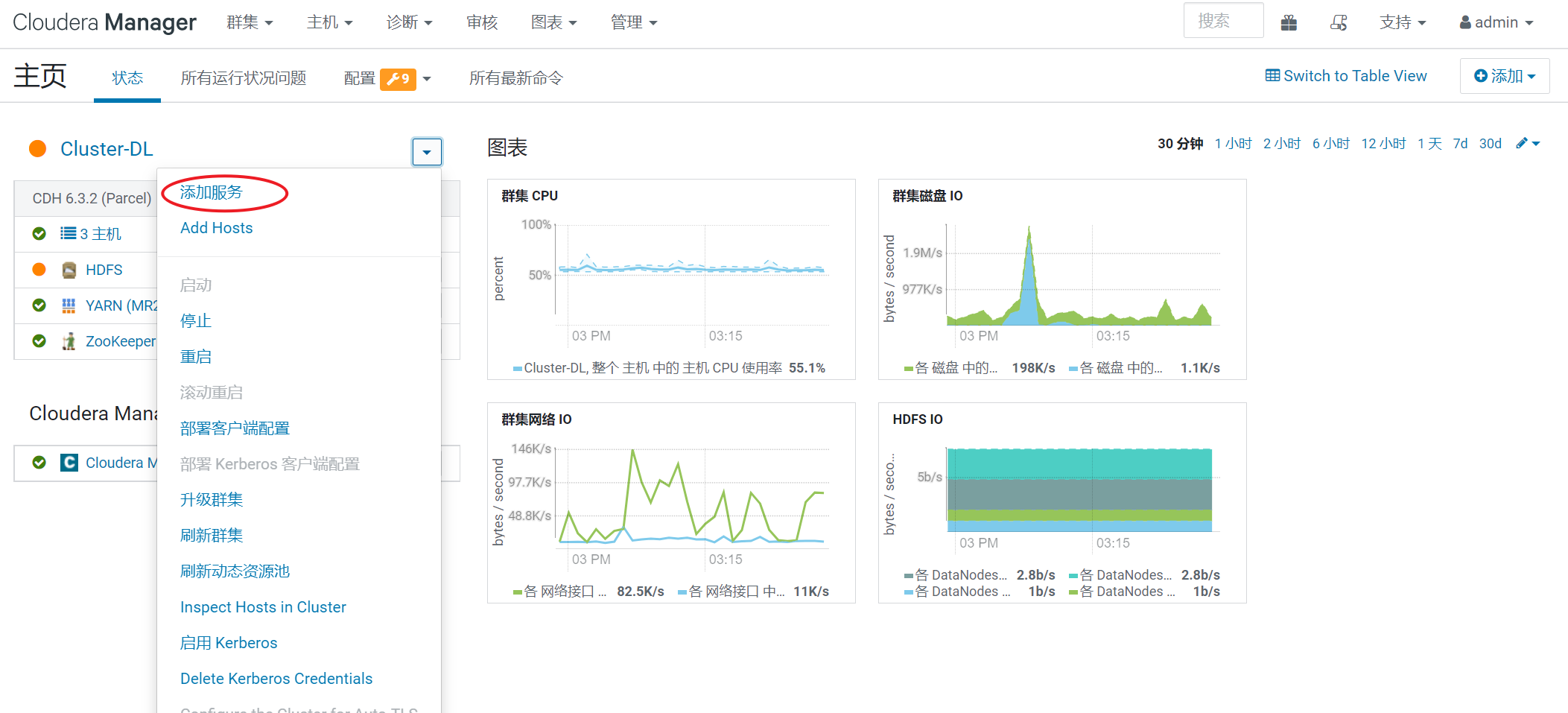The width and height of the screenshot is (1568, 713).
Task: Choose Add Hosts from cluster menu
Action: click(x=216, y=228)
